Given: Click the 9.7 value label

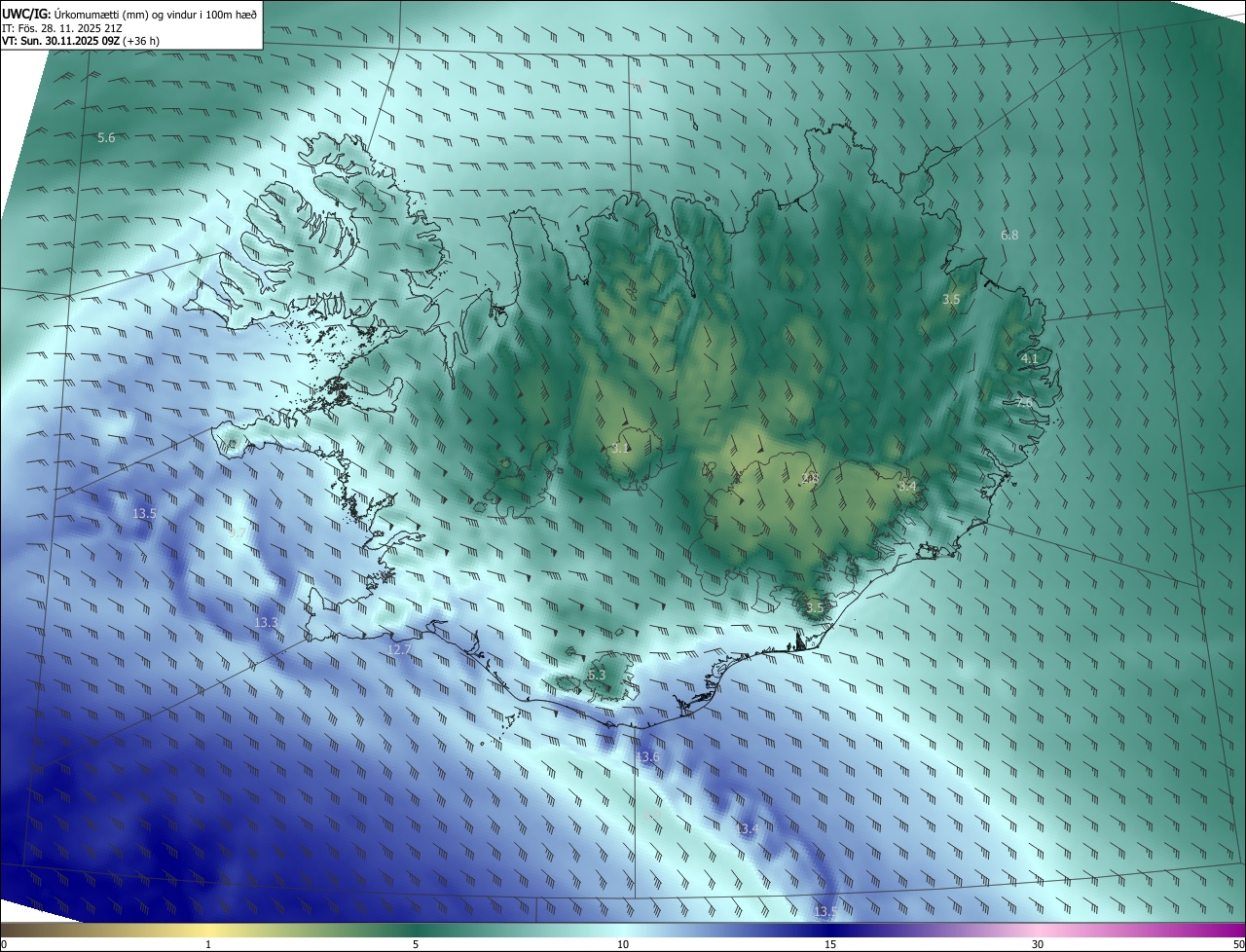Looking at the screenshot, I should [x=238, y=532].
